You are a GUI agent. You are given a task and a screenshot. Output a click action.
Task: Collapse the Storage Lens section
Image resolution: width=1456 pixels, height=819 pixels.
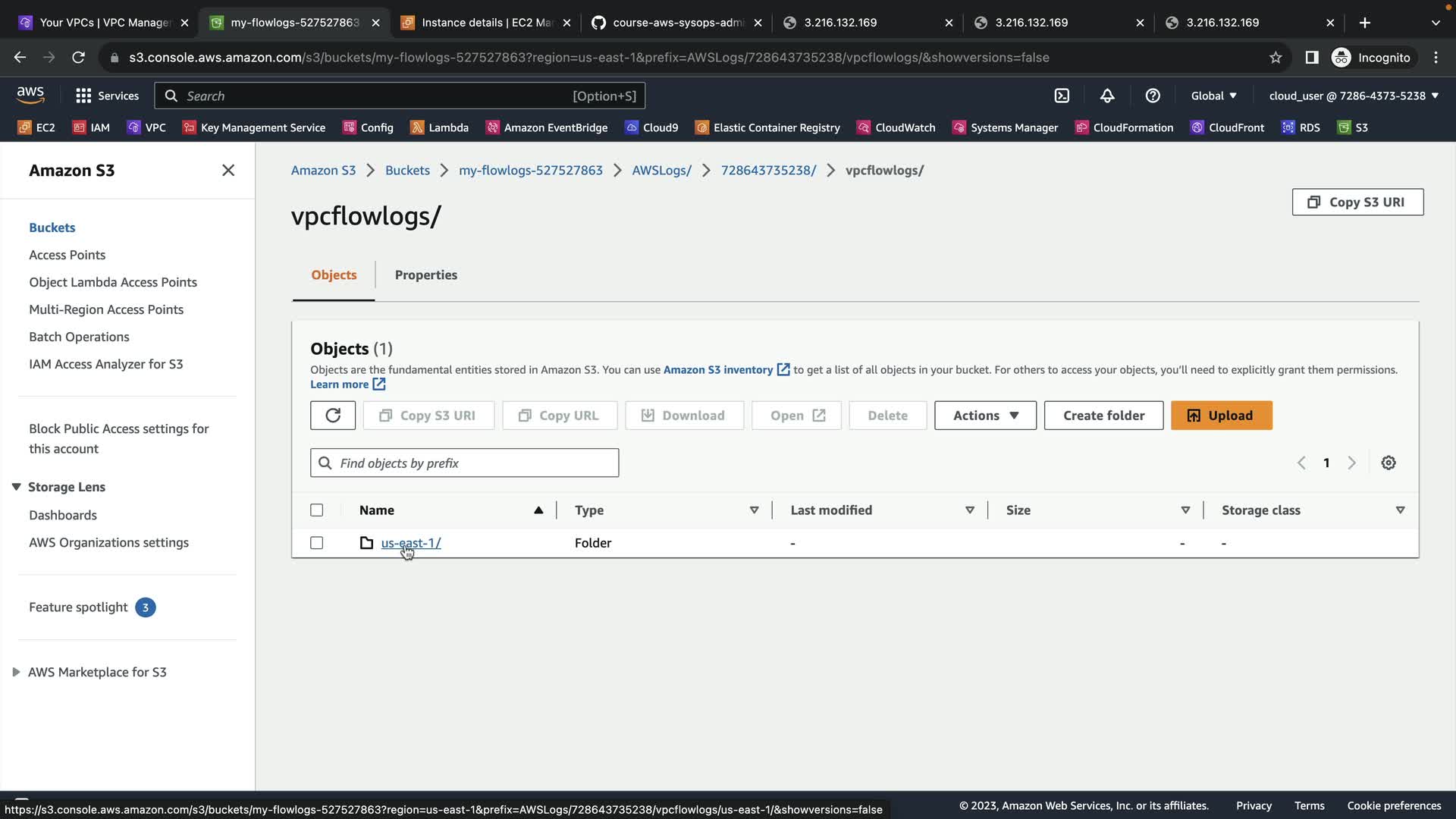pos(16,487)
